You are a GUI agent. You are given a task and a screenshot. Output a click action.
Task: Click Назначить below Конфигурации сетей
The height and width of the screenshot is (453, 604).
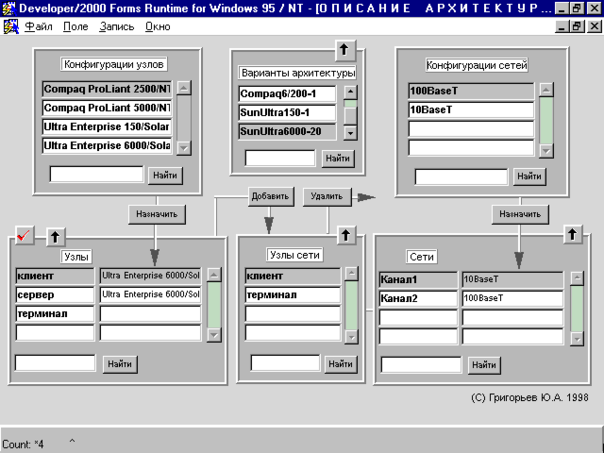click(x=520, y=214)
